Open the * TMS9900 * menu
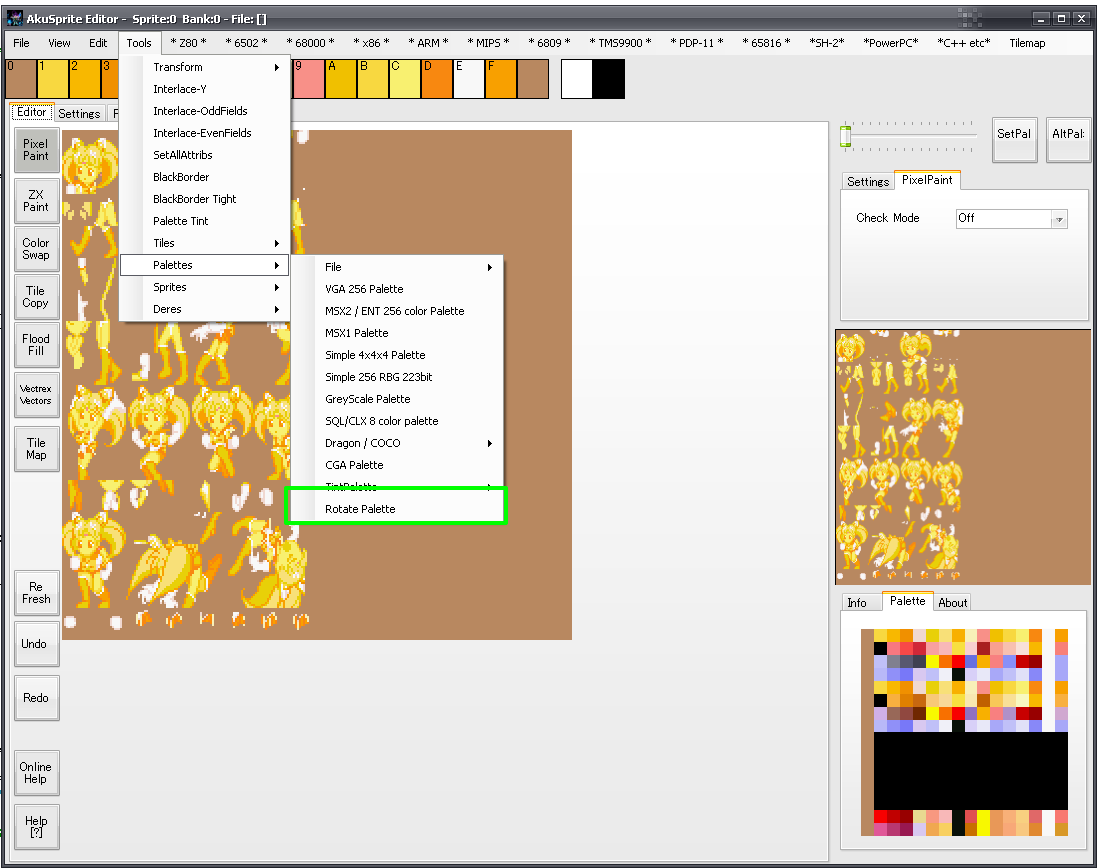1097x868 pixels. click(x=620, y=43)
